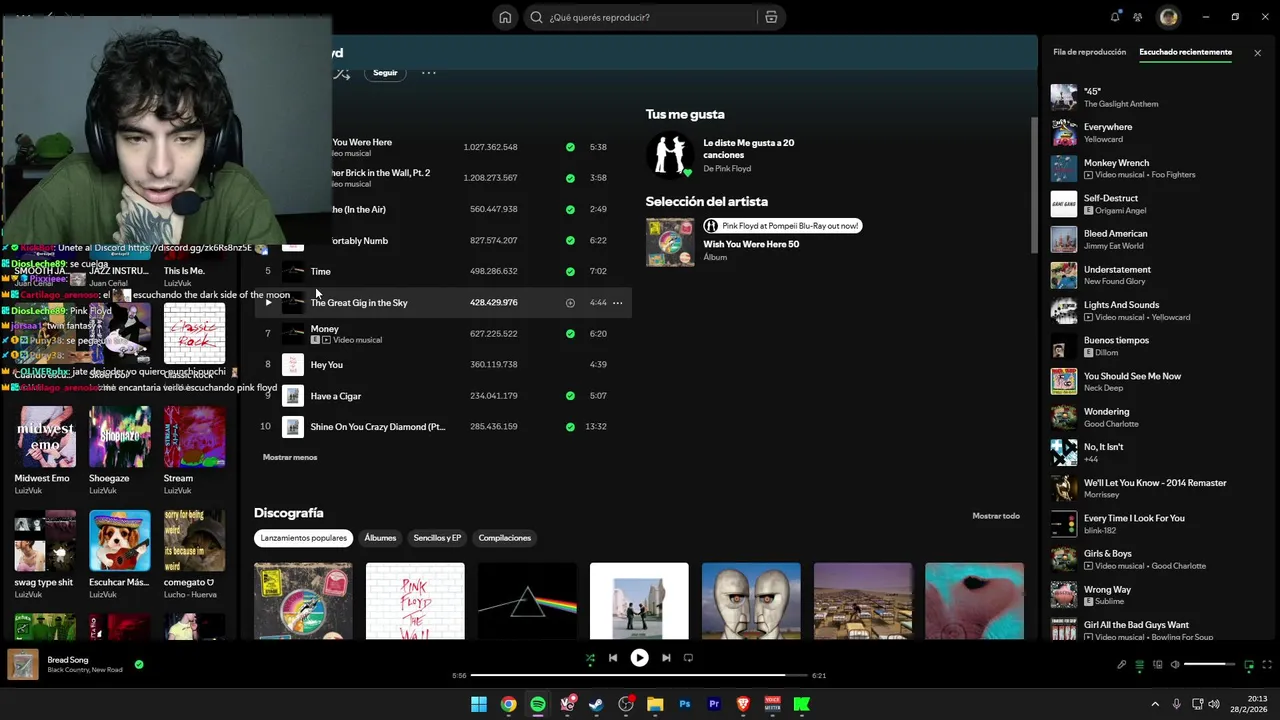Screen dimensions: 1280x720
Task: Switch to the Fila de reproducción tab
Action: pos(1089,52)
